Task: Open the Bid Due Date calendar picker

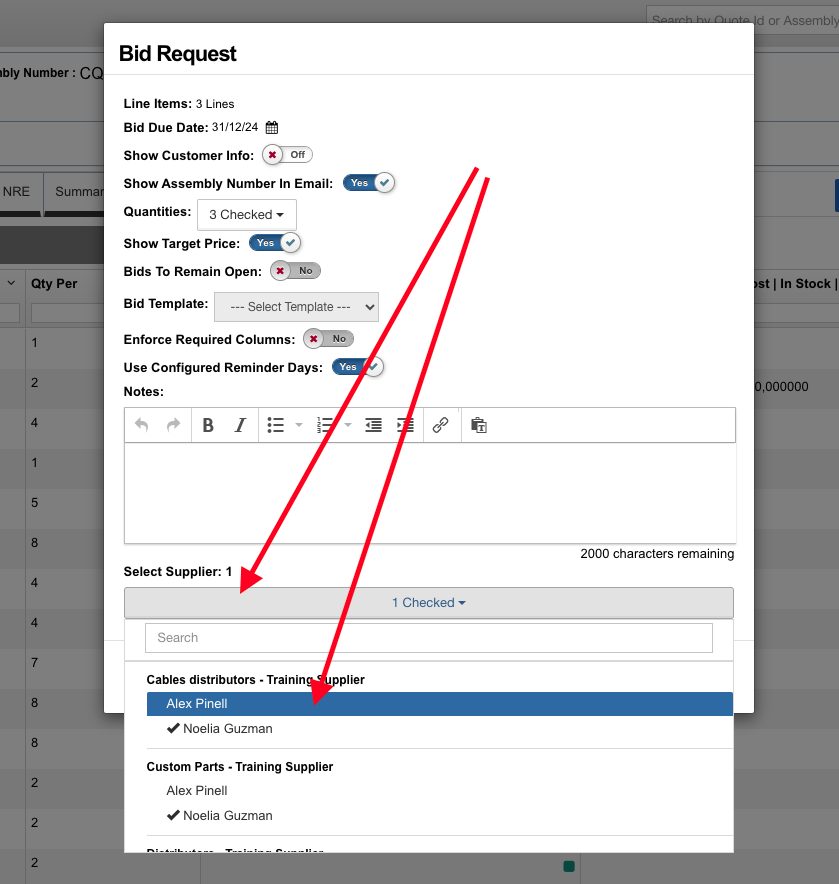Action: 272,127
